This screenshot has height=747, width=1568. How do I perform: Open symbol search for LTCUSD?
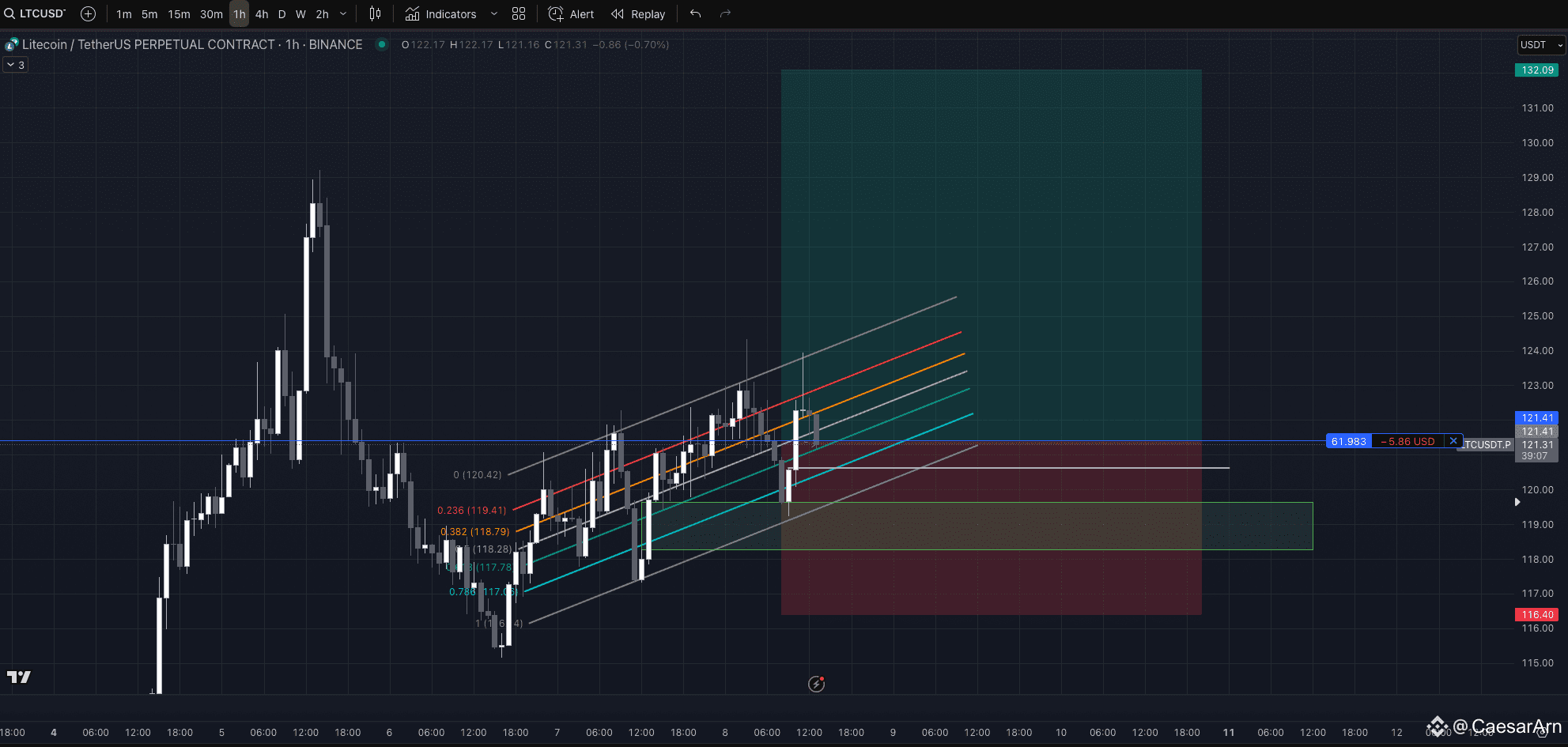[x=35, y=13]
